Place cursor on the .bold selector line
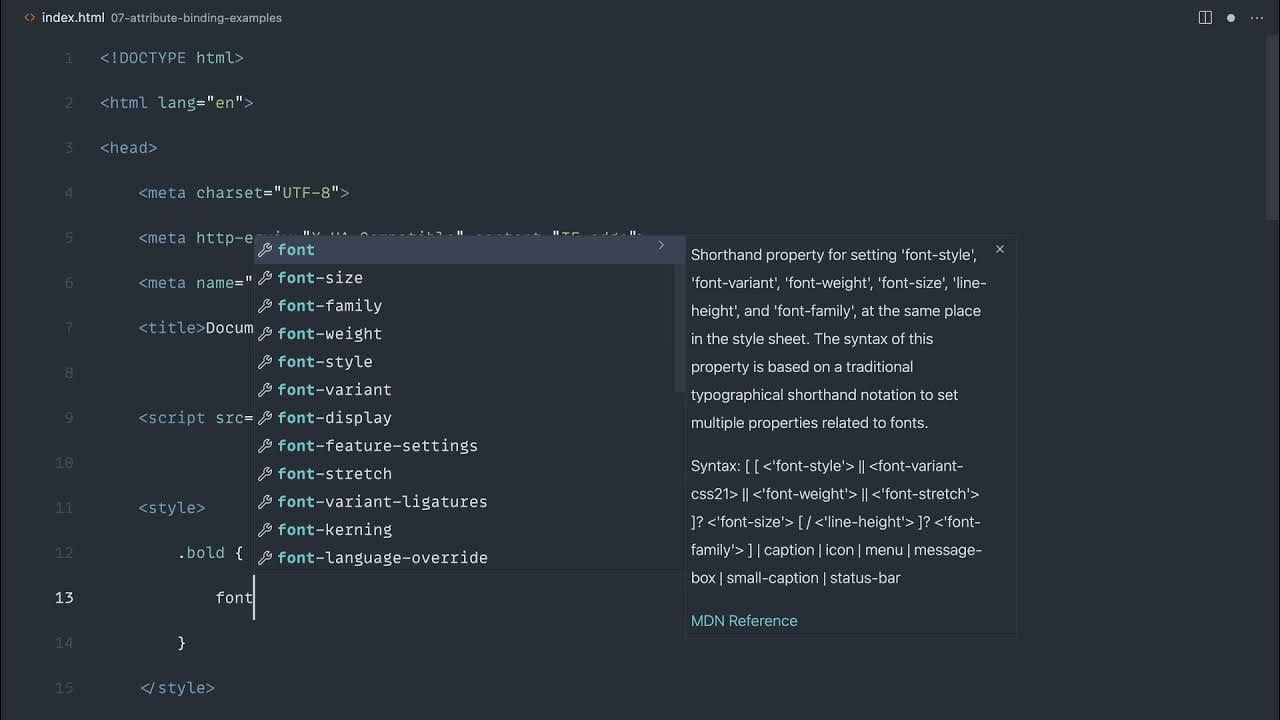 click(x=210, y=553)
